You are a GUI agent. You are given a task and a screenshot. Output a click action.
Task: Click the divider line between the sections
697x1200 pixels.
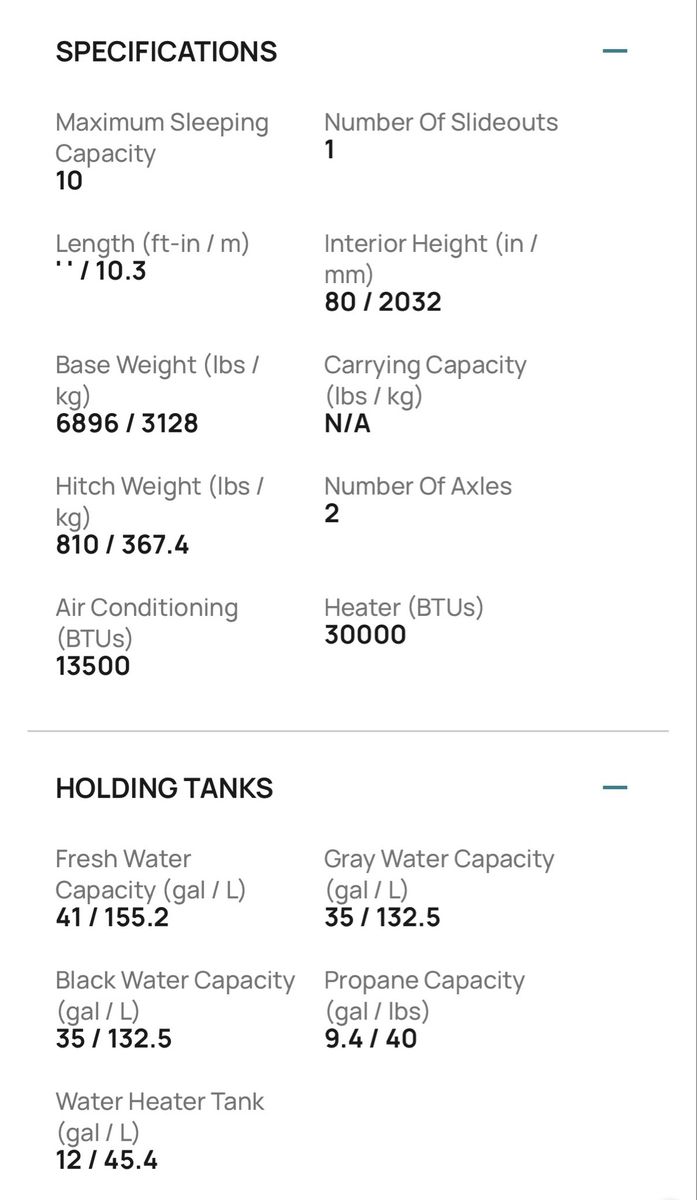pyautogui.click(x=348, y=732)
